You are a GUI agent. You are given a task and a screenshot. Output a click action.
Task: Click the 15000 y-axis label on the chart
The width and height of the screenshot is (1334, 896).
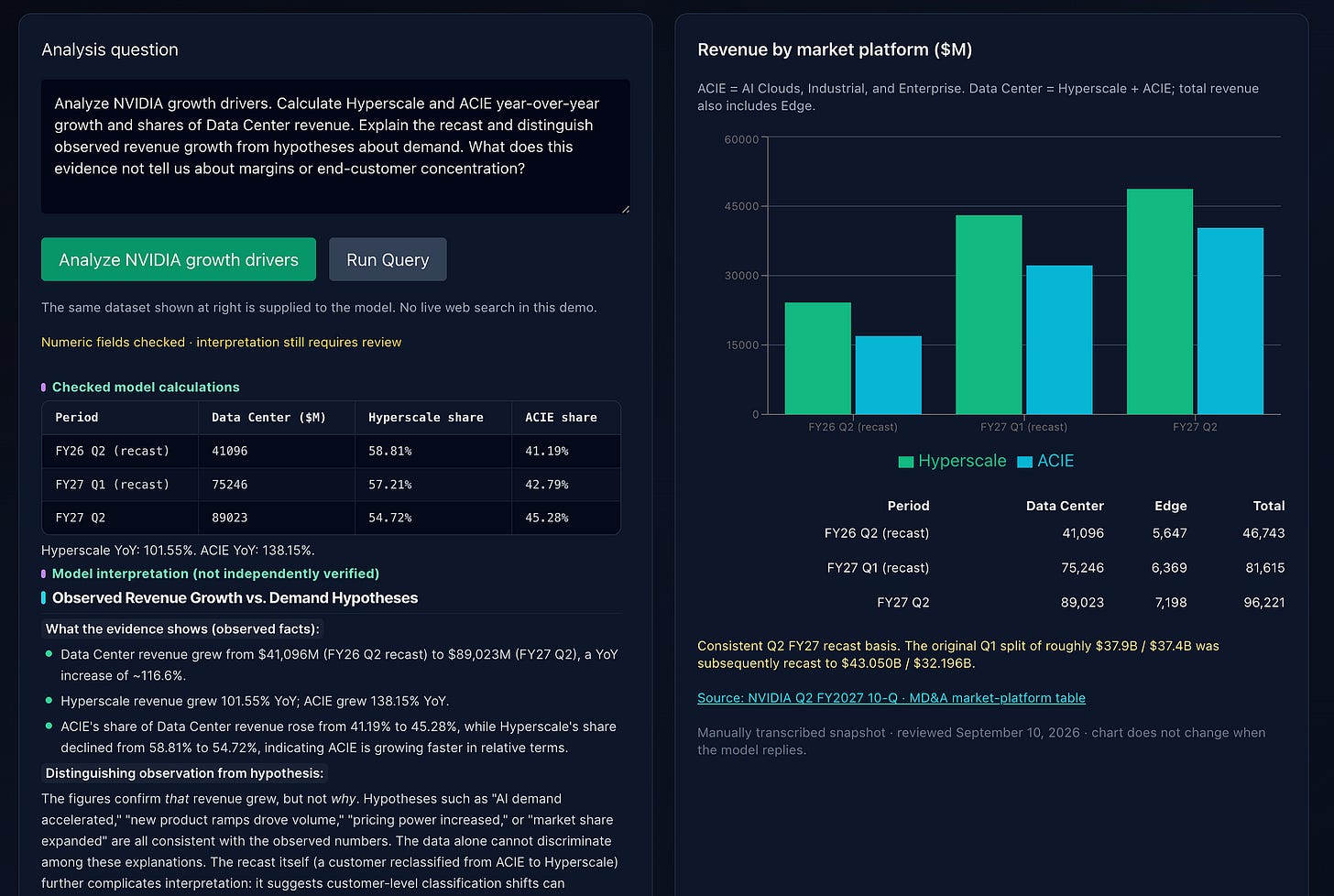pos(741,345)
